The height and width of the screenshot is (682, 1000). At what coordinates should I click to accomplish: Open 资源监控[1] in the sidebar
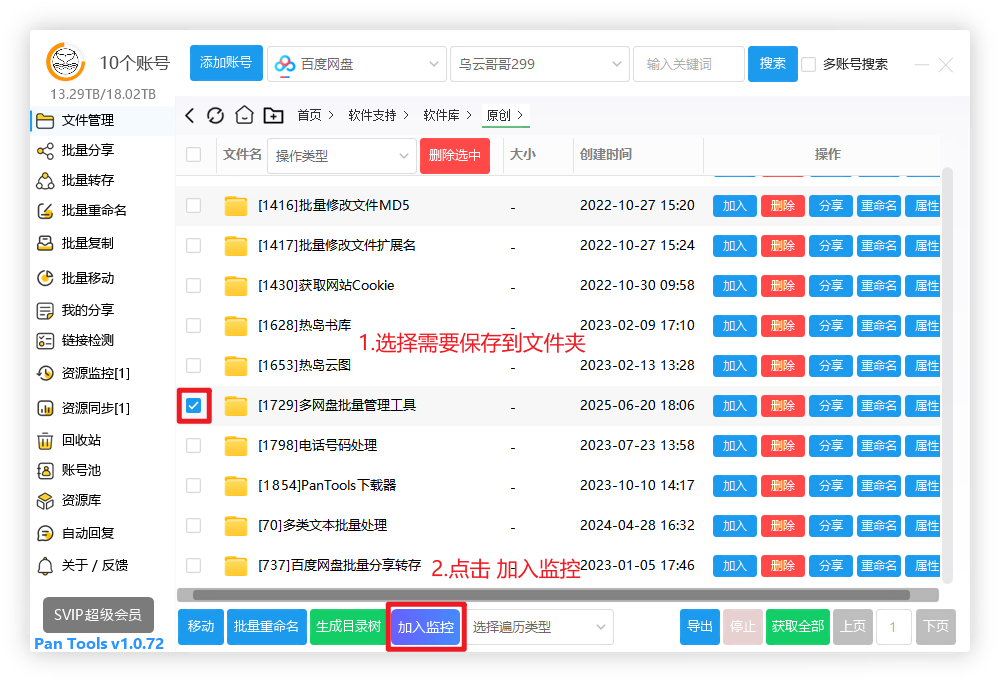point(94,373)
